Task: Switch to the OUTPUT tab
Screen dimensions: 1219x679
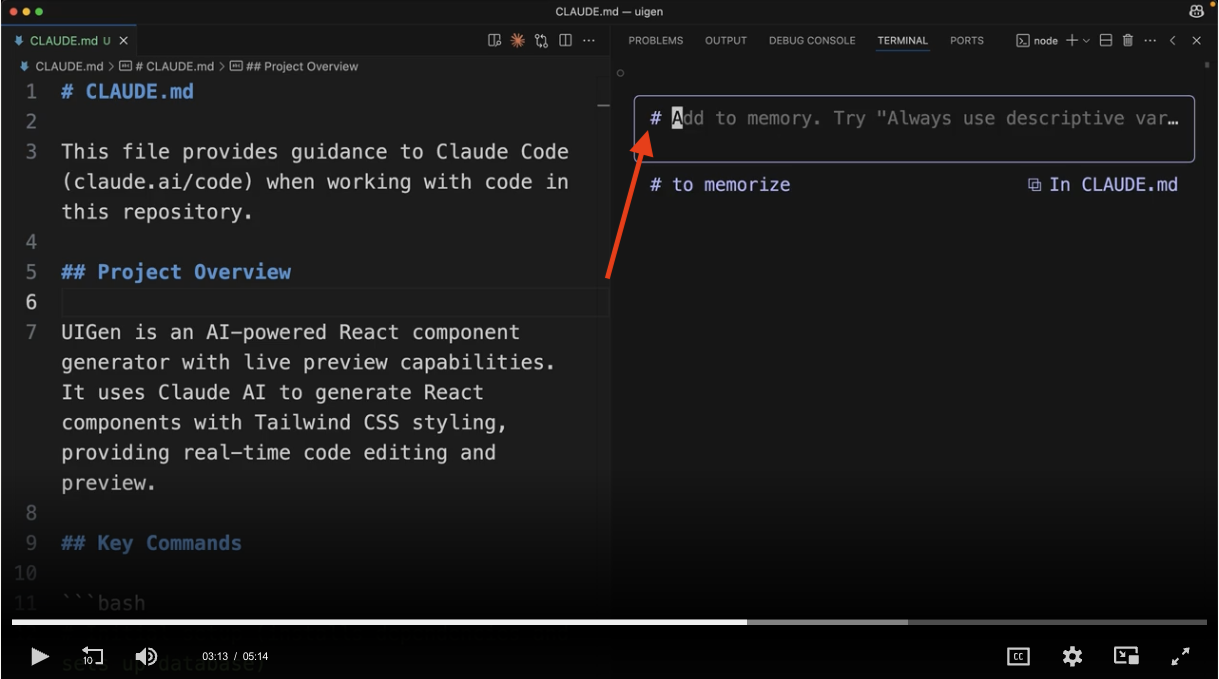Action: click(x=726, y=41)
